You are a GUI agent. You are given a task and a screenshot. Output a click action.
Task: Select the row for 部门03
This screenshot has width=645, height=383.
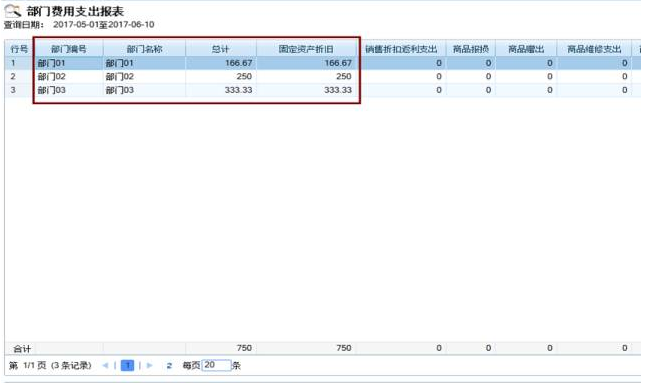pos(323,90)
